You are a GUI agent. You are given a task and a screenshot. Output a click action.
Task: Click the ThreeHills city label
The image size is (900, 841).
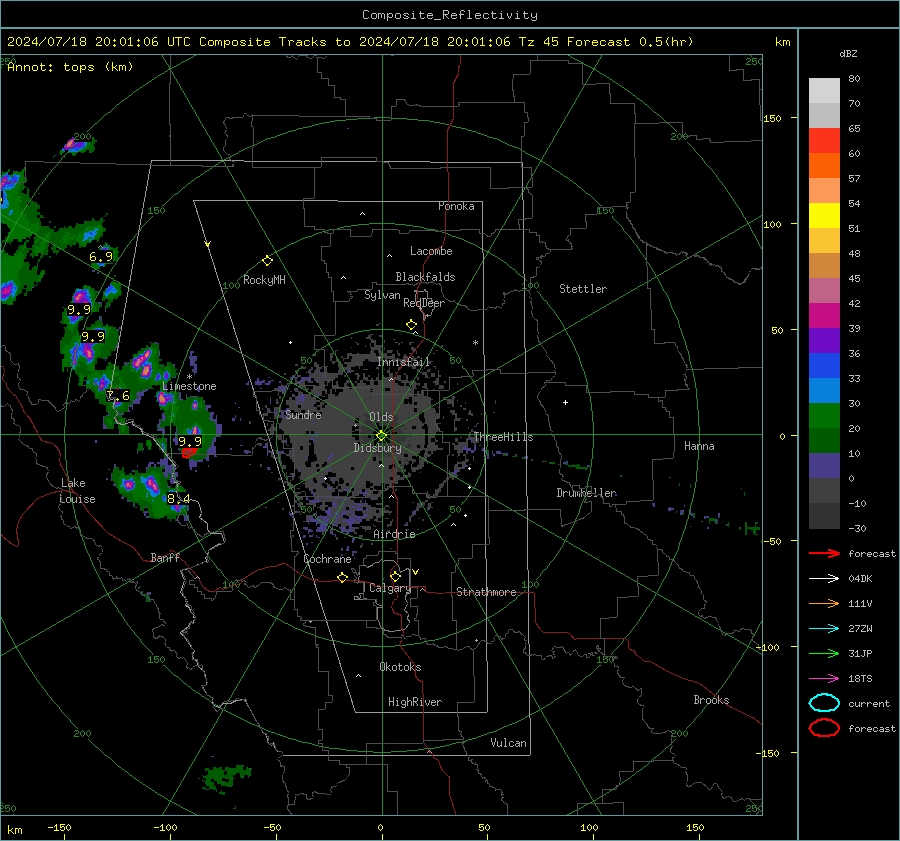click(x=503, y=437)
